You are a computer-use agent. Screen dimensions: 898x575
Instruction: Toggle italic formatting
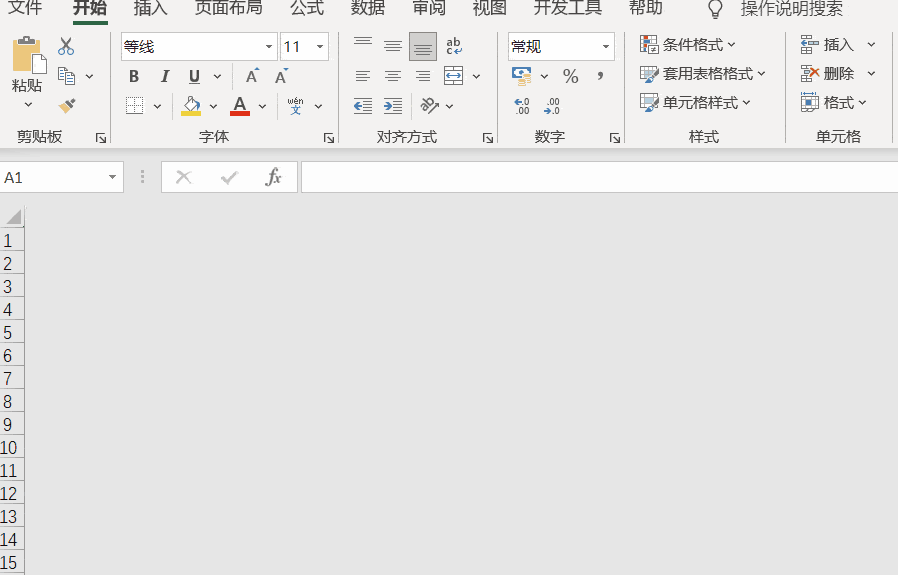tap(165, 76)
